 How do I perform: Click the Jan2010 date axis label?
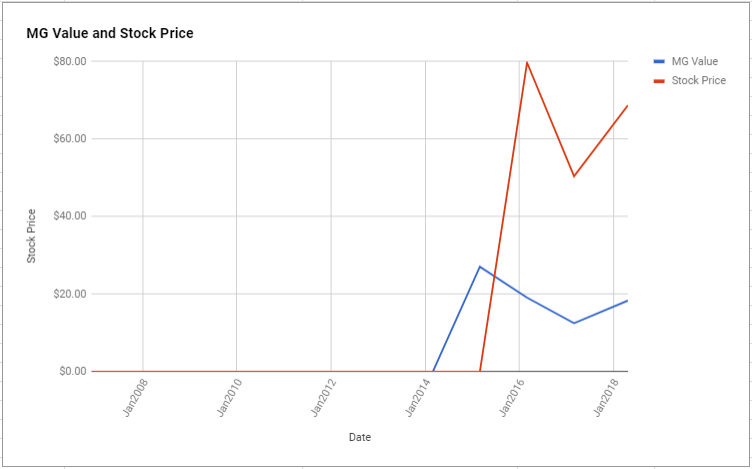(x=229, y=398)
